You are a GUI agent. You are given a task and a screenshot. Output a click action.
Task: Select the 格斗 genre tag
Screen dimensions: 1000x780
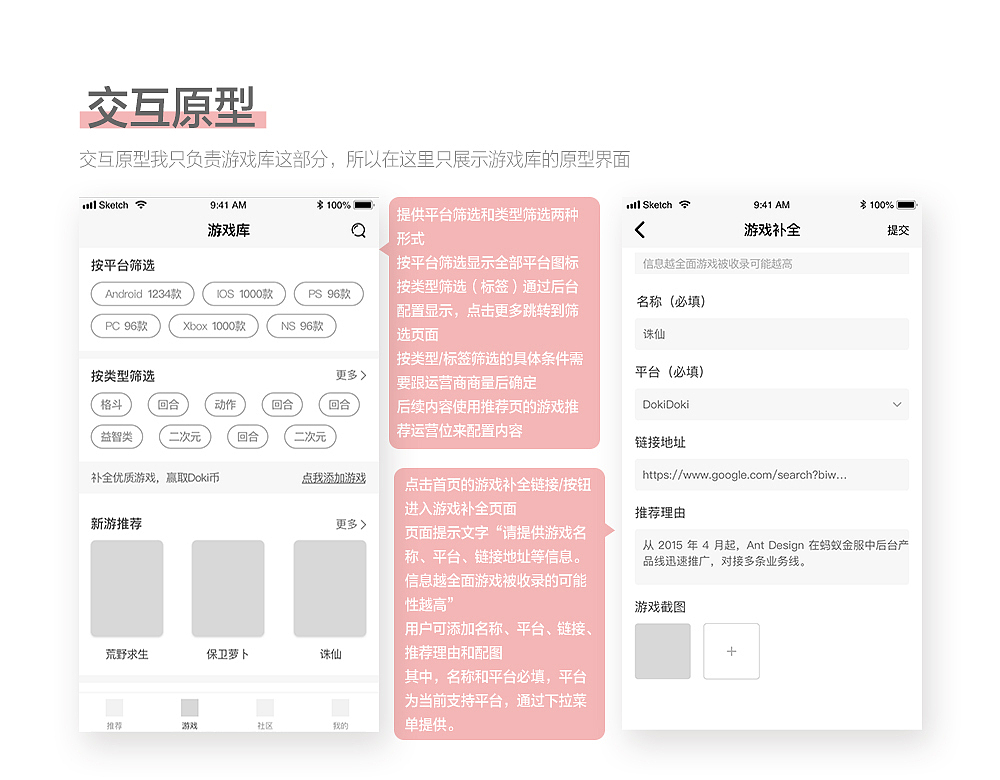[112, 405]
